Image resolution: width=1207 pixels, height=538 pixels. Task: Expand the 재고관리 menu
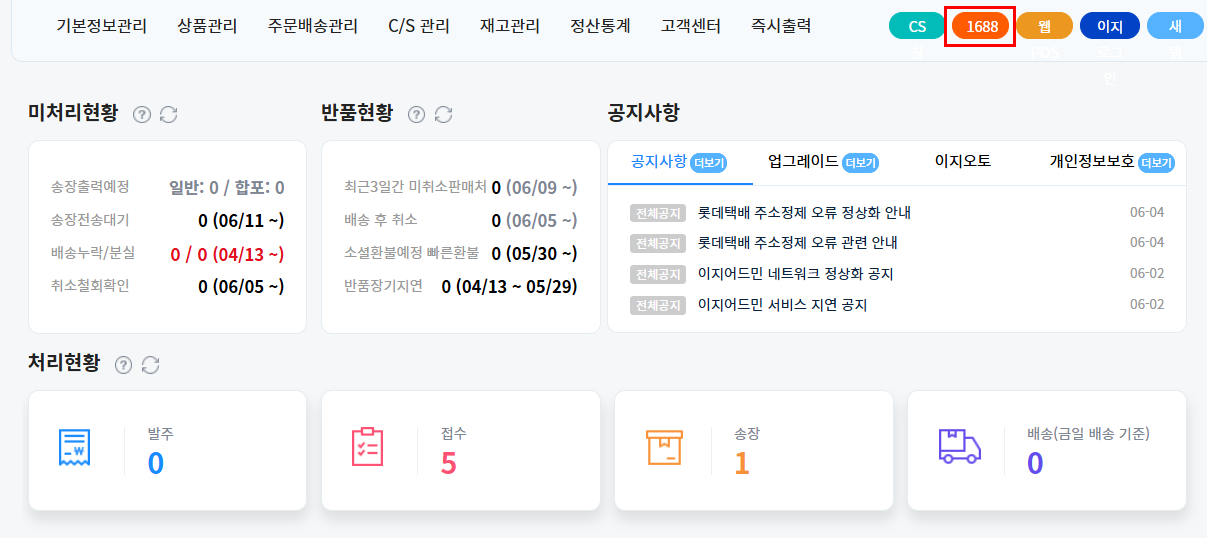(509, 26)
